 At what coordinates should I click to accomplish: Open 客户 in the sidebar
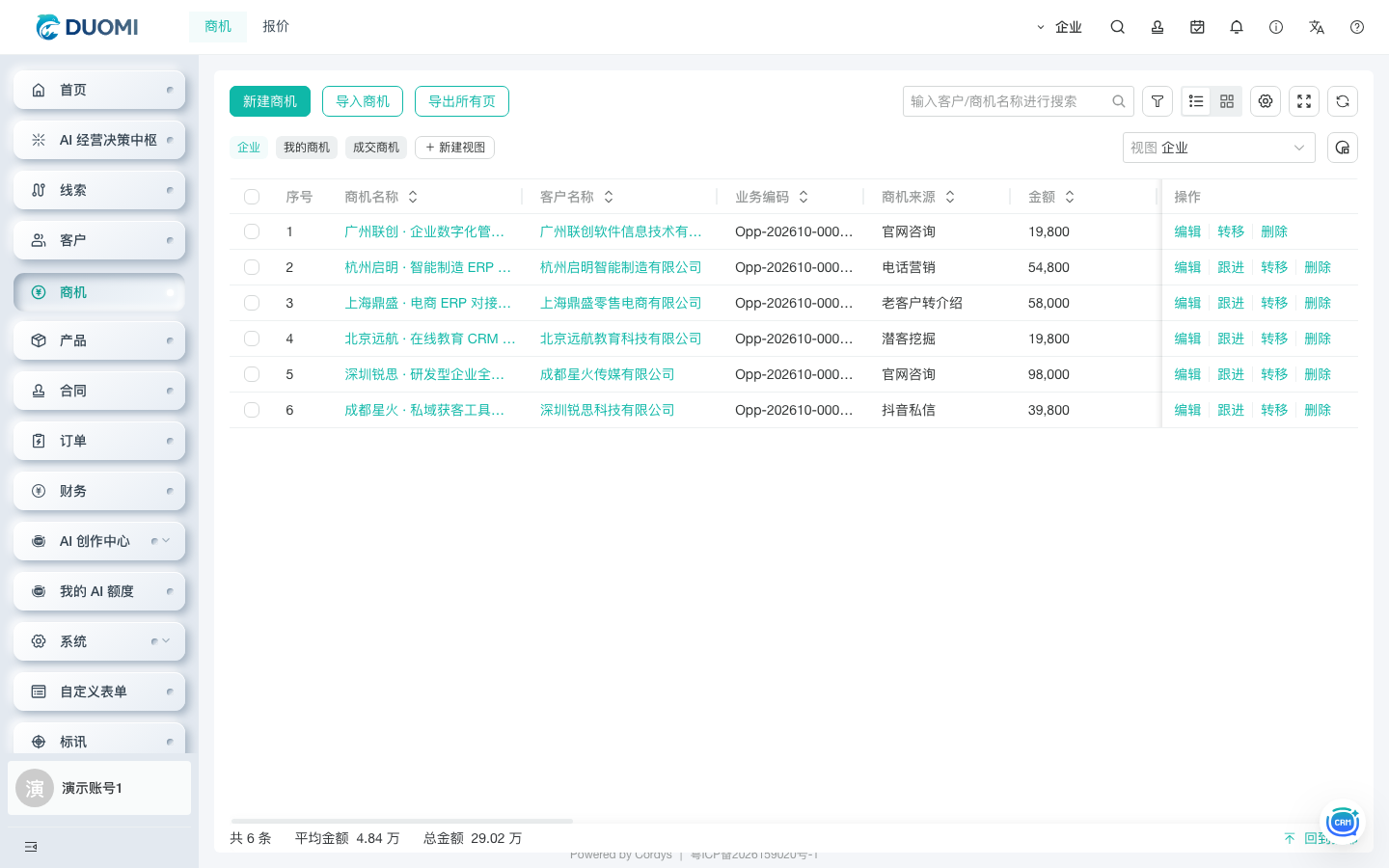(99, 240)
